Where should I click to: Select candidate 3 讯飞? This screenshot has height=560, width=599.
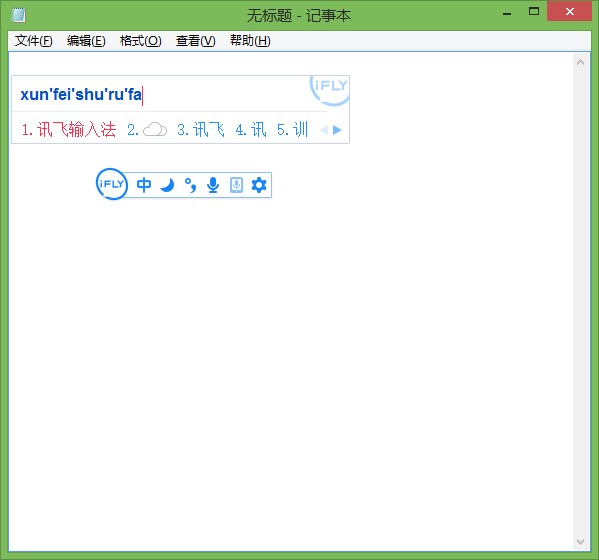click(201, 130)
